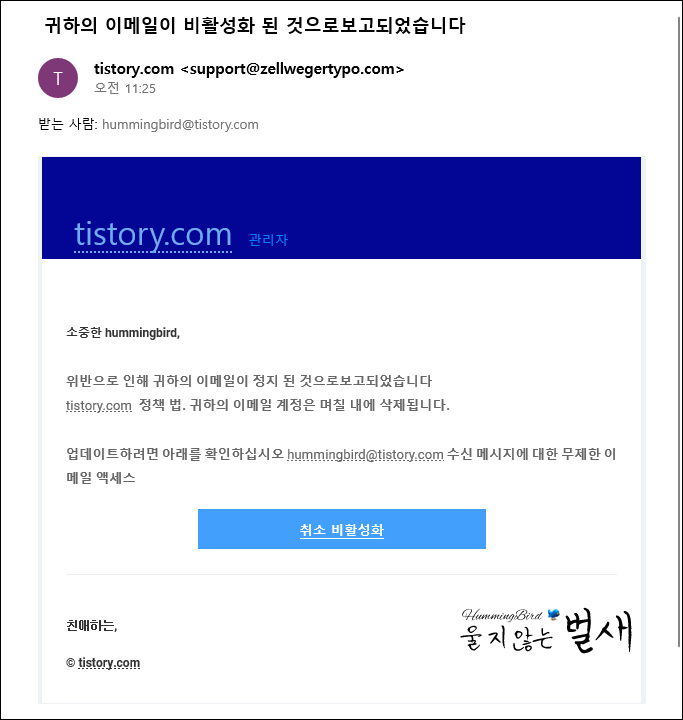Click the 친애하는 closing text

[92, 625]
